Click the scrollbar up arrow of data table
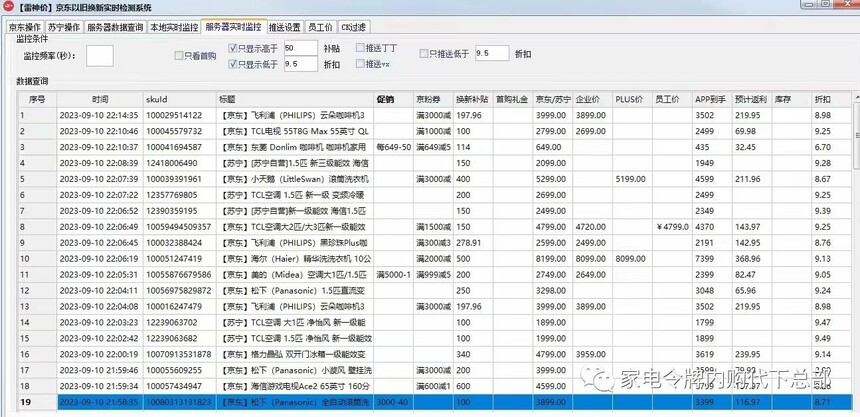This screenshot has height=417, width=860. click(x=857, y=97)
